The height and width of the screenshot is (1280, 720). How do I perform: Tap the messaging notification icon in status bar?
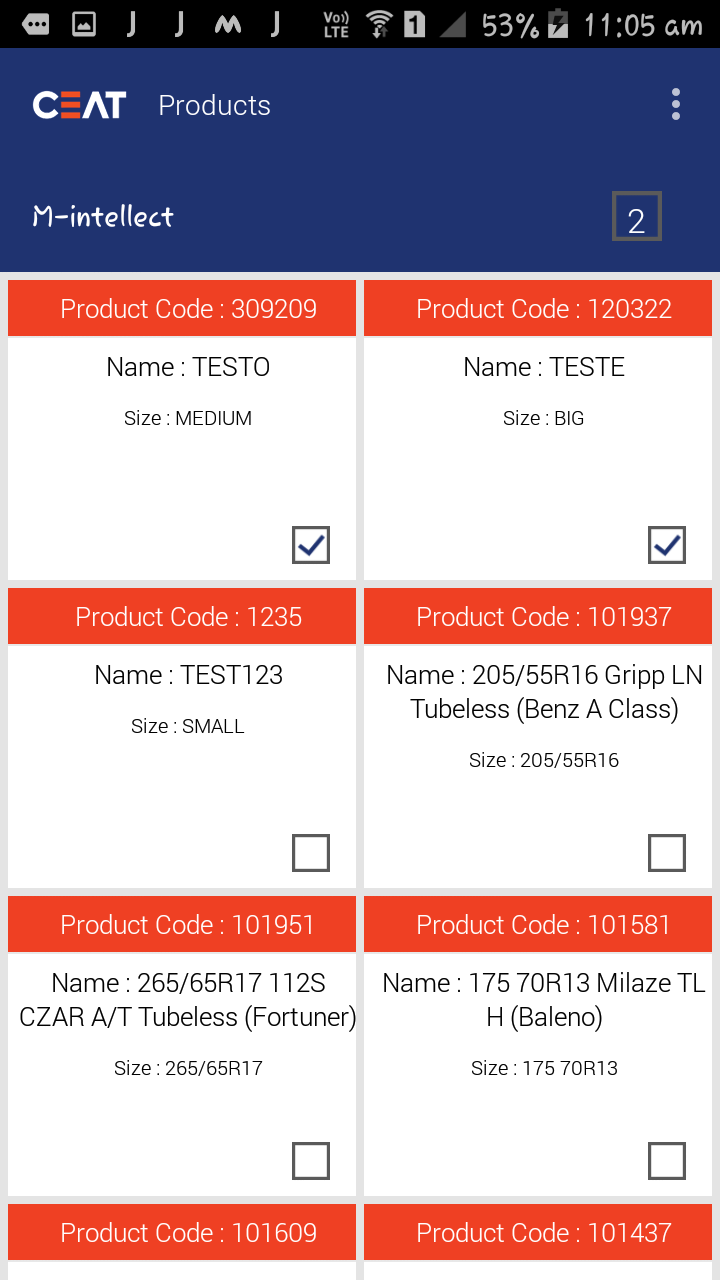pyautogui.click(x=35, y=24)
